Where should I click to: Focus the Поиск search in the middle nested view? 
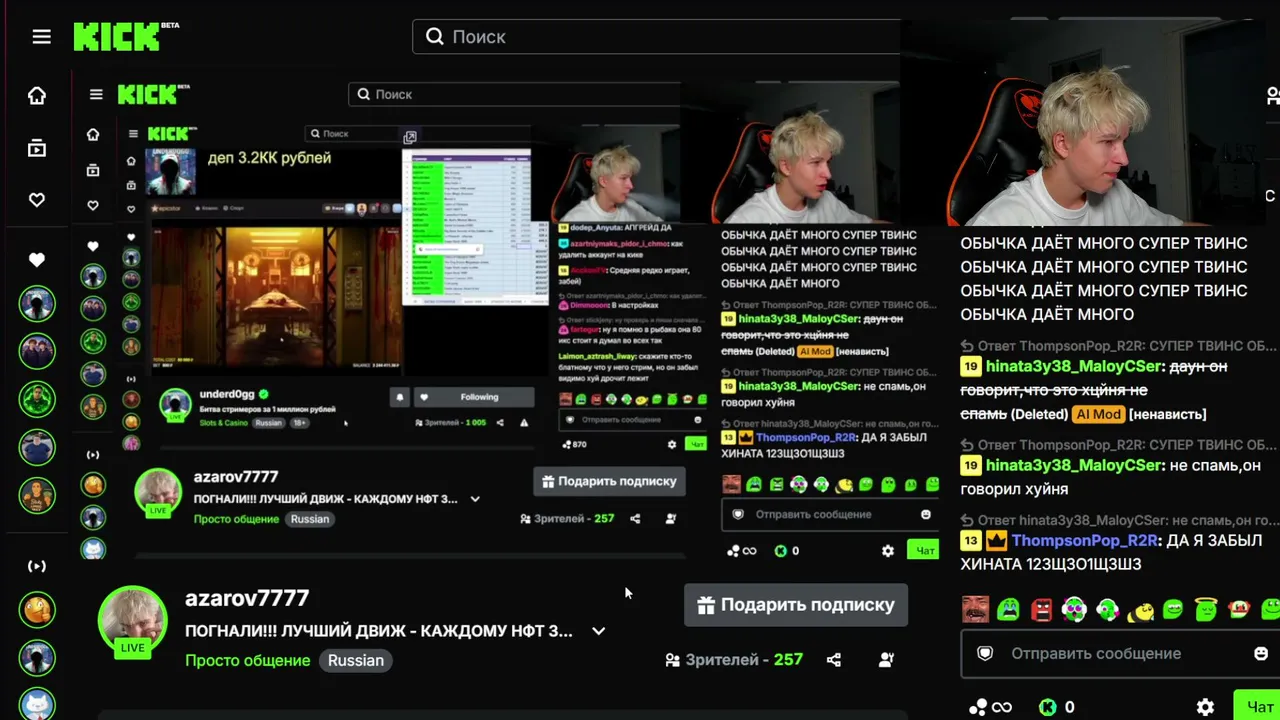[514, 94]
